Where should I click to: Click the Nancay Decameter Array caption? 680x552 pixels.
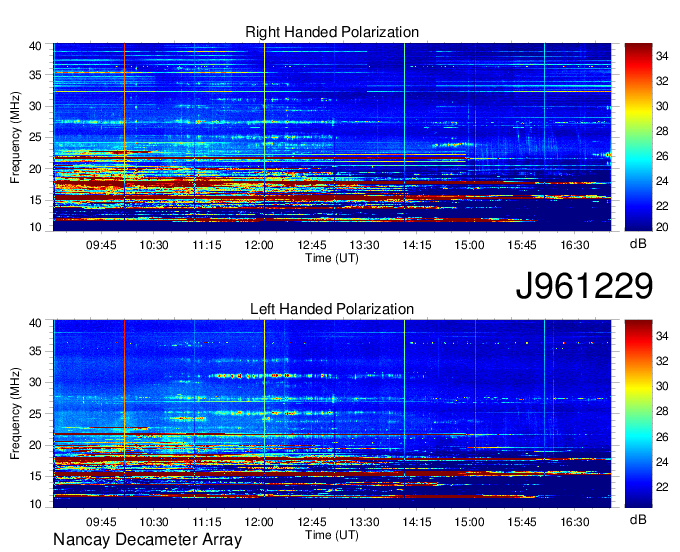[147, 540]
